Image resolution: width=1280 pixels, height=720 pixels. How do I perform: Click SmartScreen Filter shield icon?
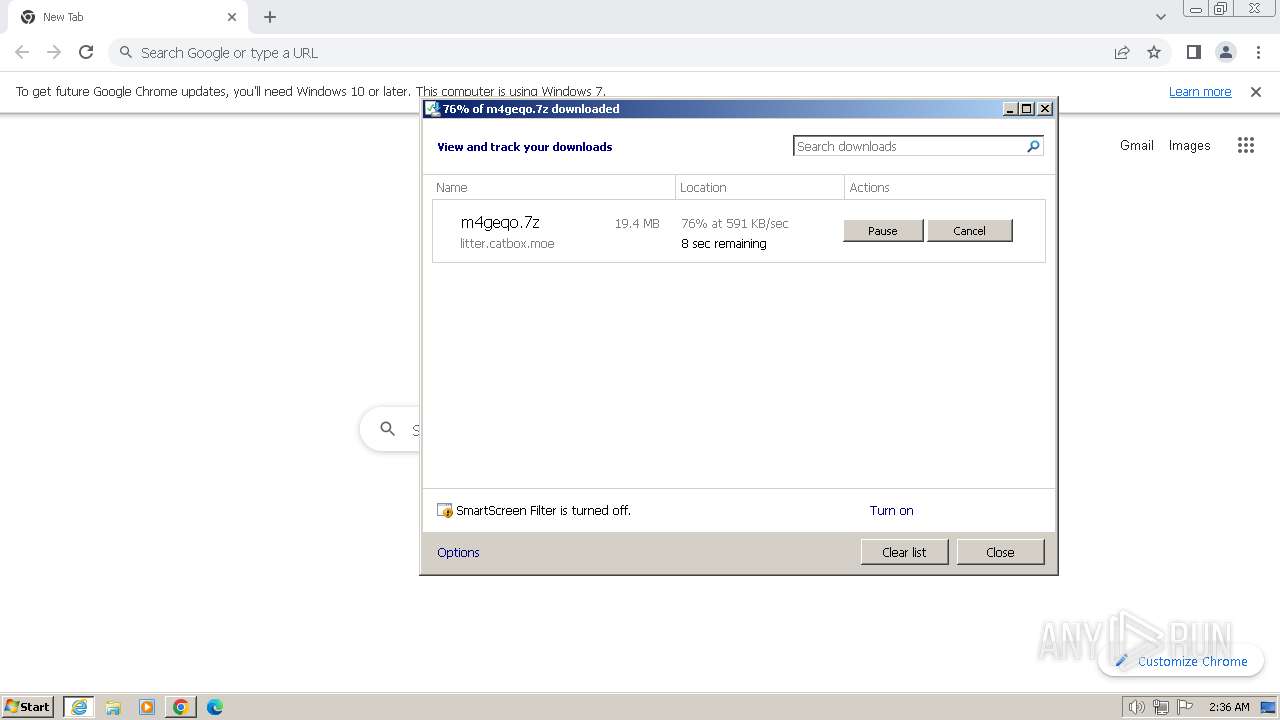point(445,510)
